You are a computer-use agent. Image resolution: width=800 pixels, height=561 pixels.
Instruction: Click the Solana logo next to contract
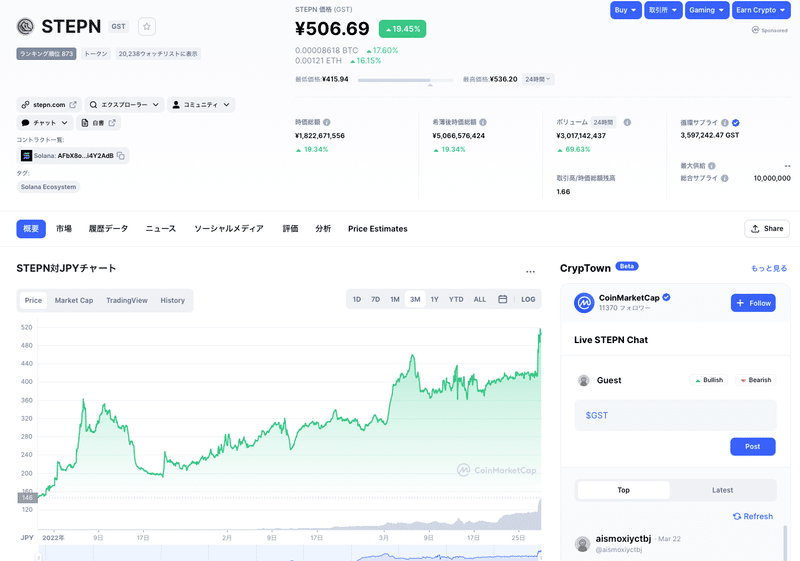(27, 156)
